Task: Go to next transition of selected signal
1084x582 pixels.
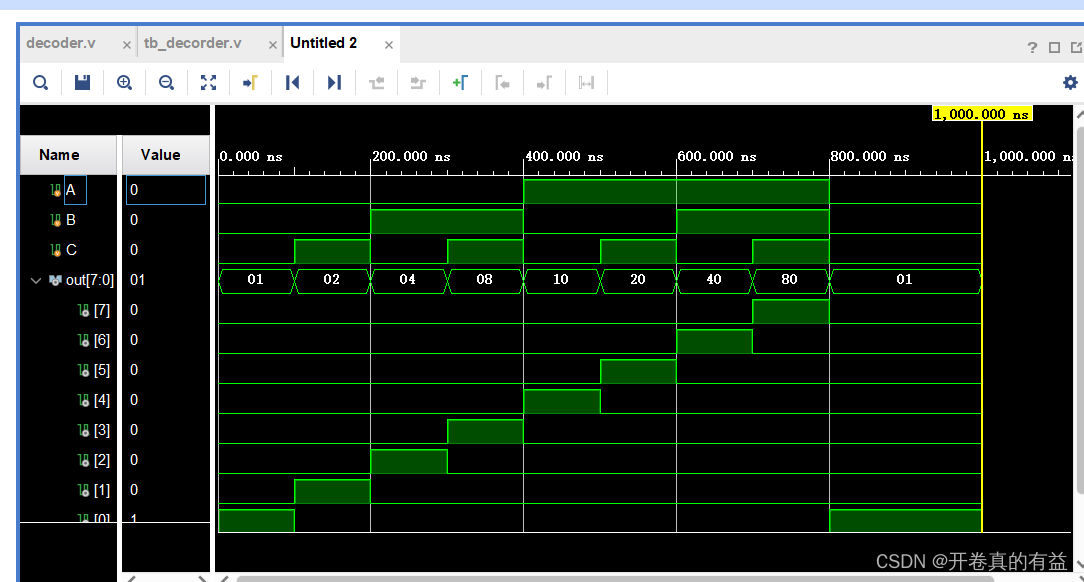Action: pyautogui.click(x=333, y=82)
